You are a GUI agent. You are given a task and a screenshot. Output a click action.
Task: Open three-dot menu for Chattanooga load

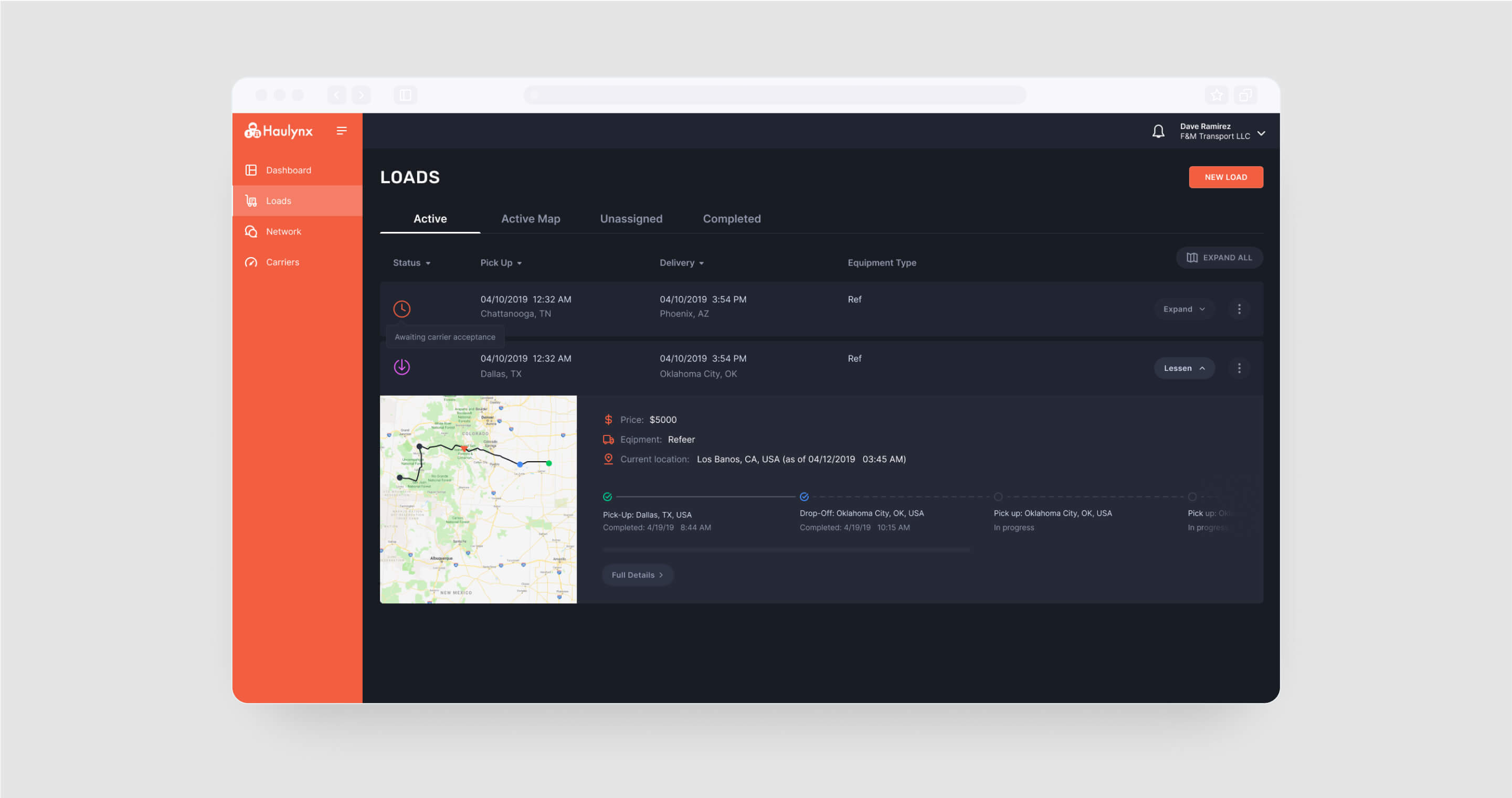tap(1239, 308)
